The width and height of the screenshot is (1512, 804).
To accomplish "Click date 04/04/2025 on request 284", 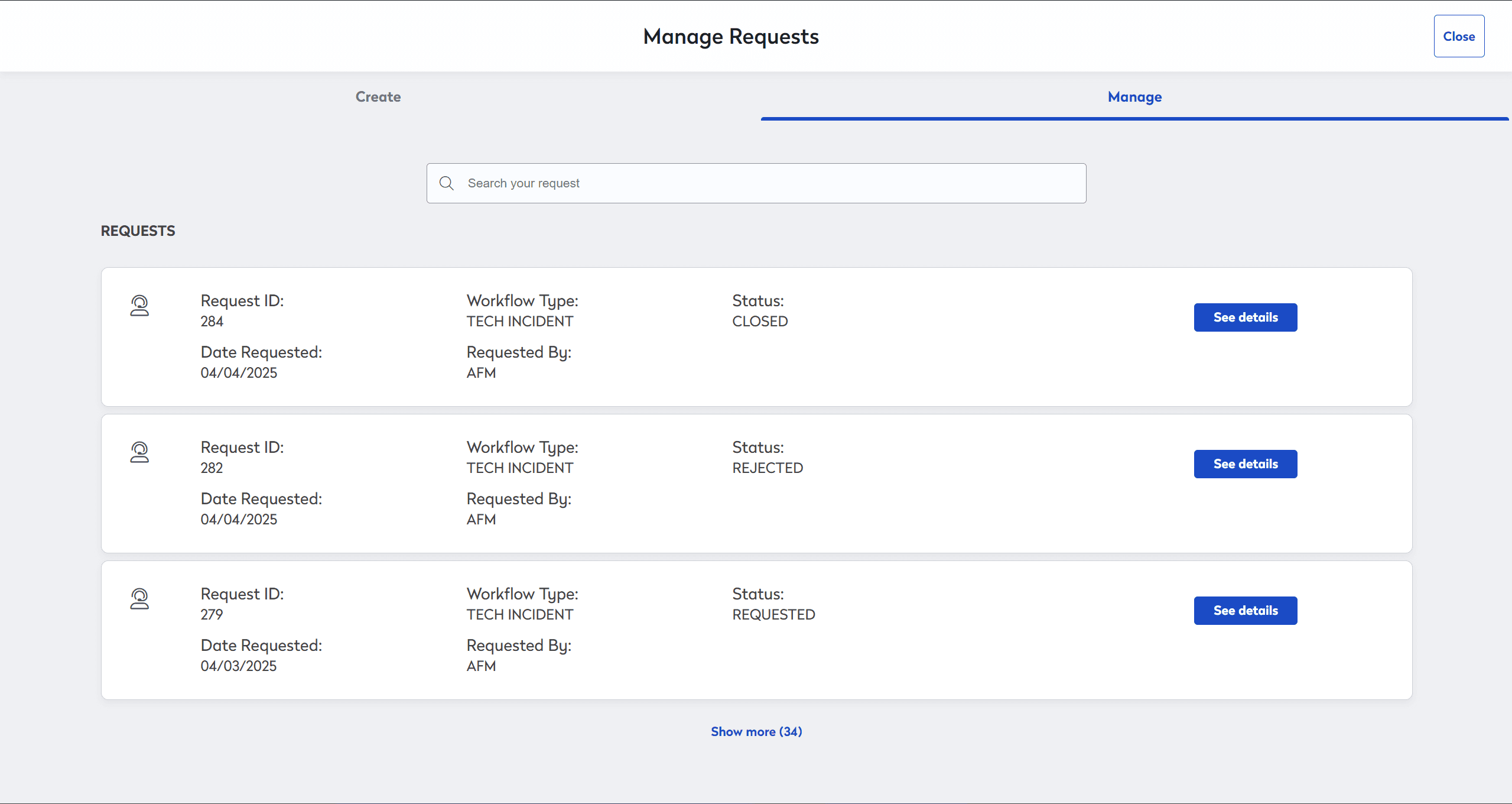I will [x=239, y=372].
